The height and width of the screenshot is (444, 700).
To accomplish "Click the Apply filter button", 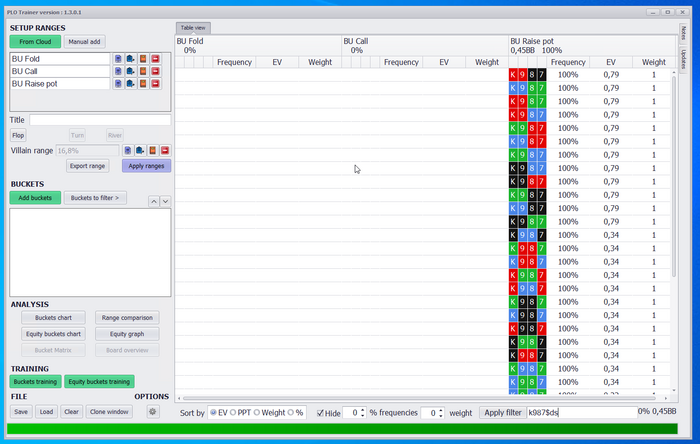I will pos(503,413).
